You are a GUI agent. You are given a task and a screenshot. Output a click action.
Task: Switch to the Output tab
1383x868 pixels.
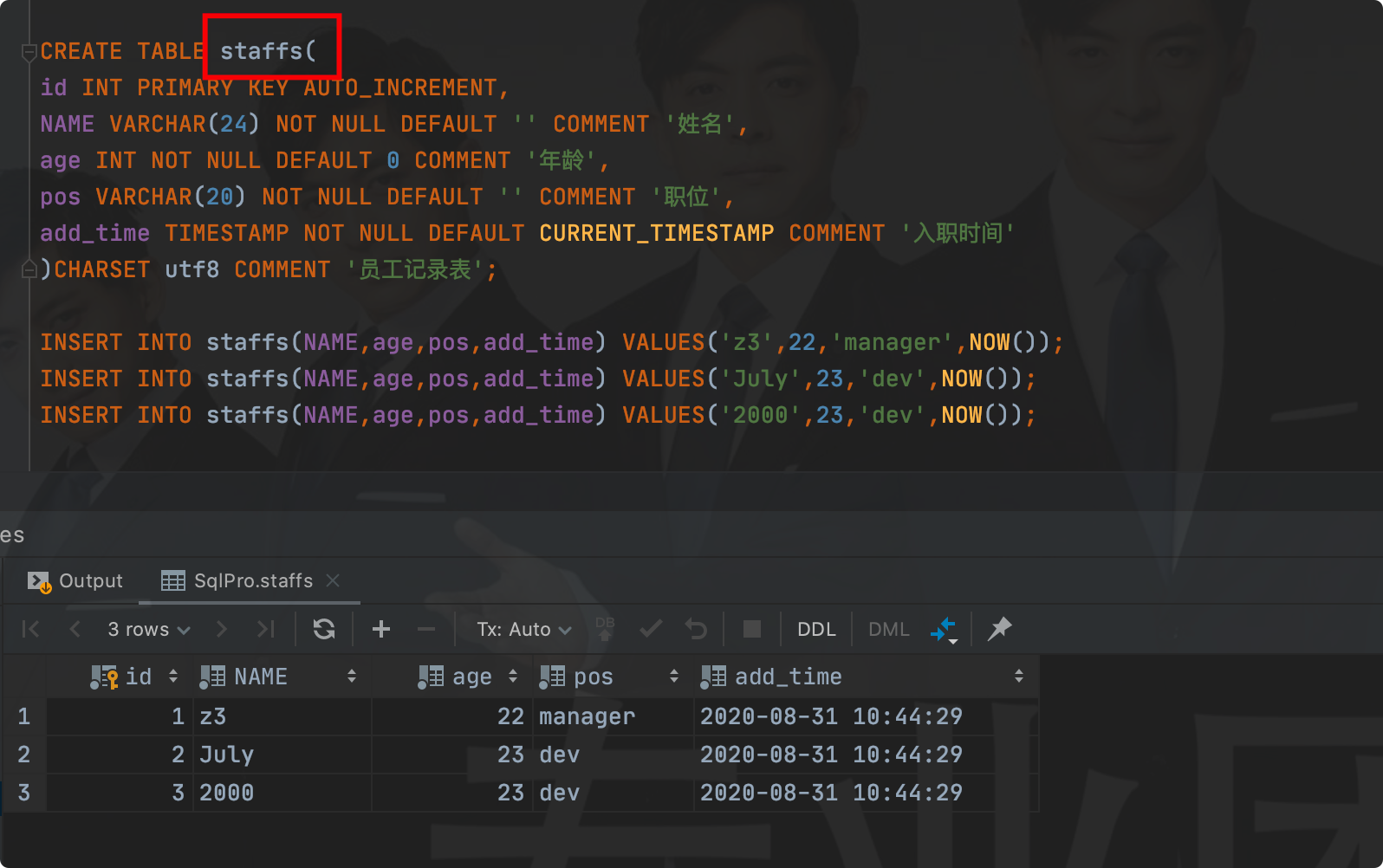(x=75, y=580)
